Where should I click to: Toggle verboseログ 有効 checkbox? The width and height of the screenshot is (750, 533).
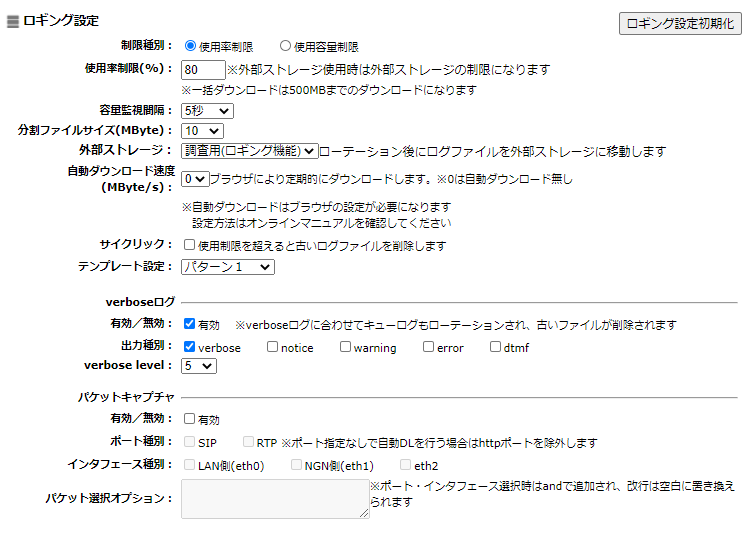189,324
